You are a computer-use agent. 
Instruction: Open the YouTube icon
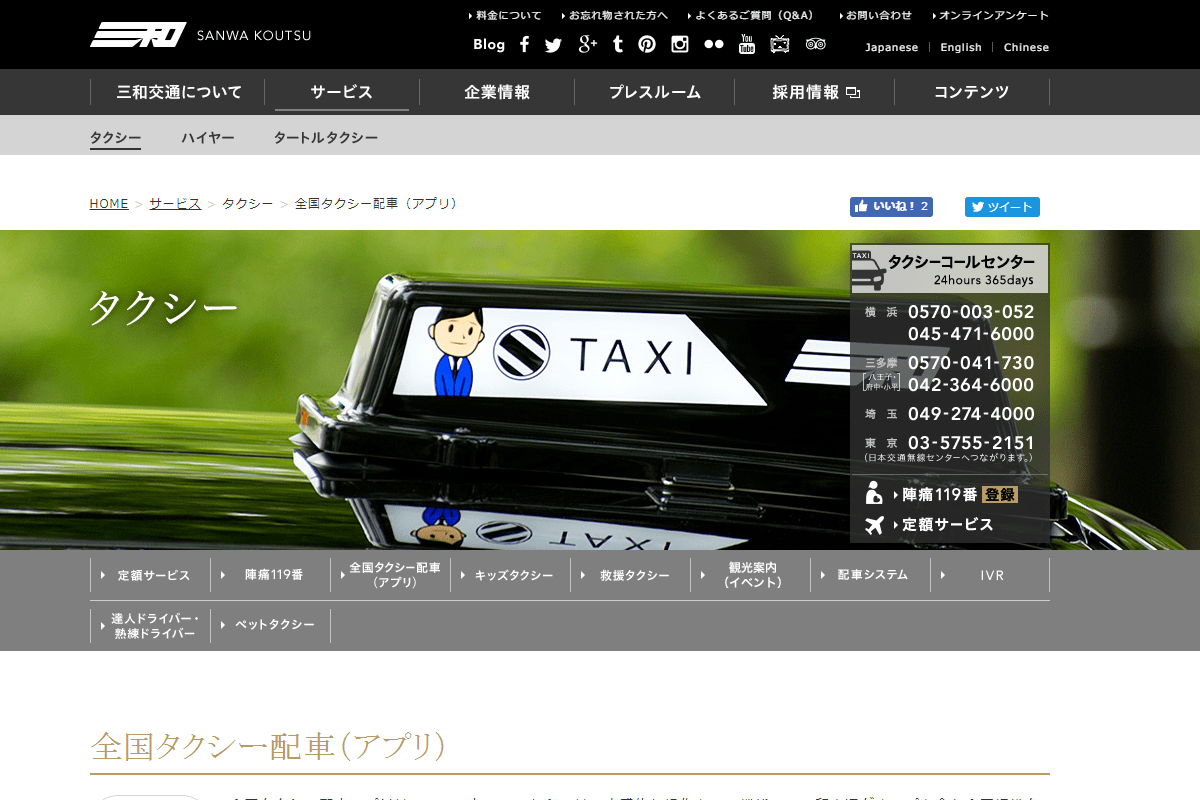[747, 44]
